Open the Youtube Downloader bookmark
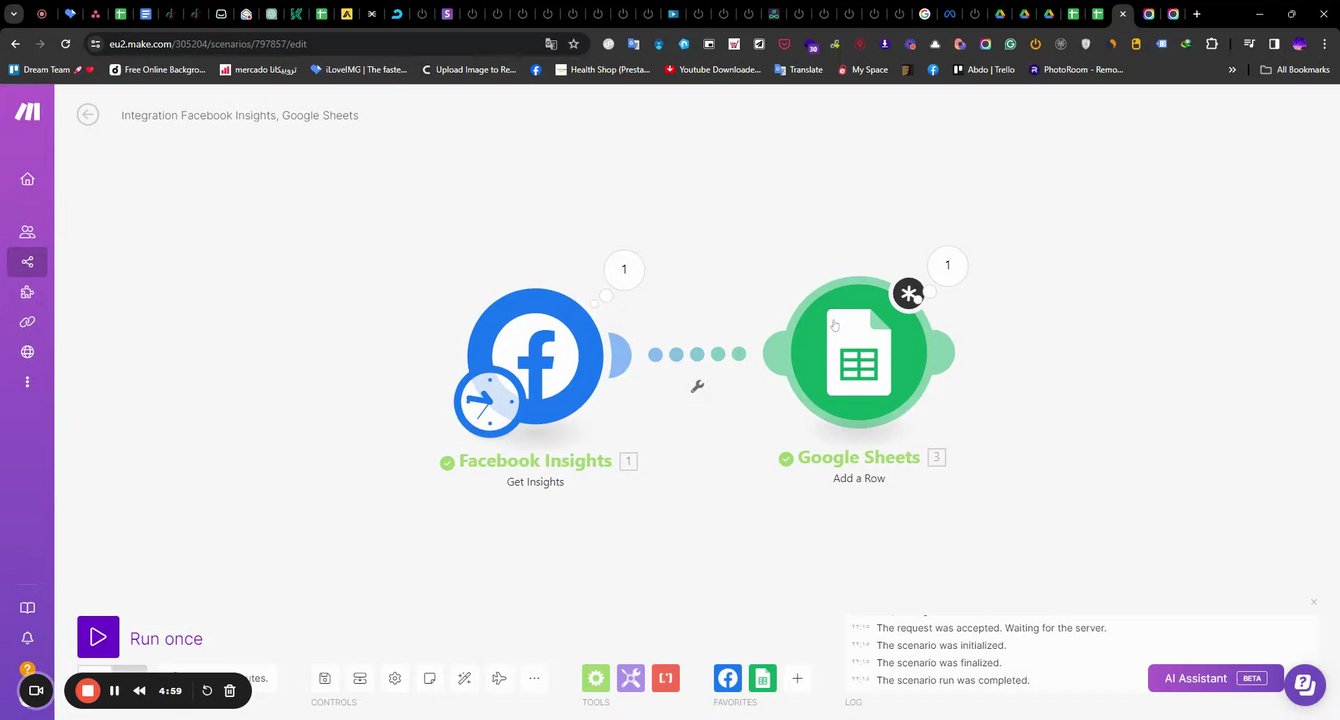Image resolution: width=1340 pixels, height=720 pixels. (713, 70)
